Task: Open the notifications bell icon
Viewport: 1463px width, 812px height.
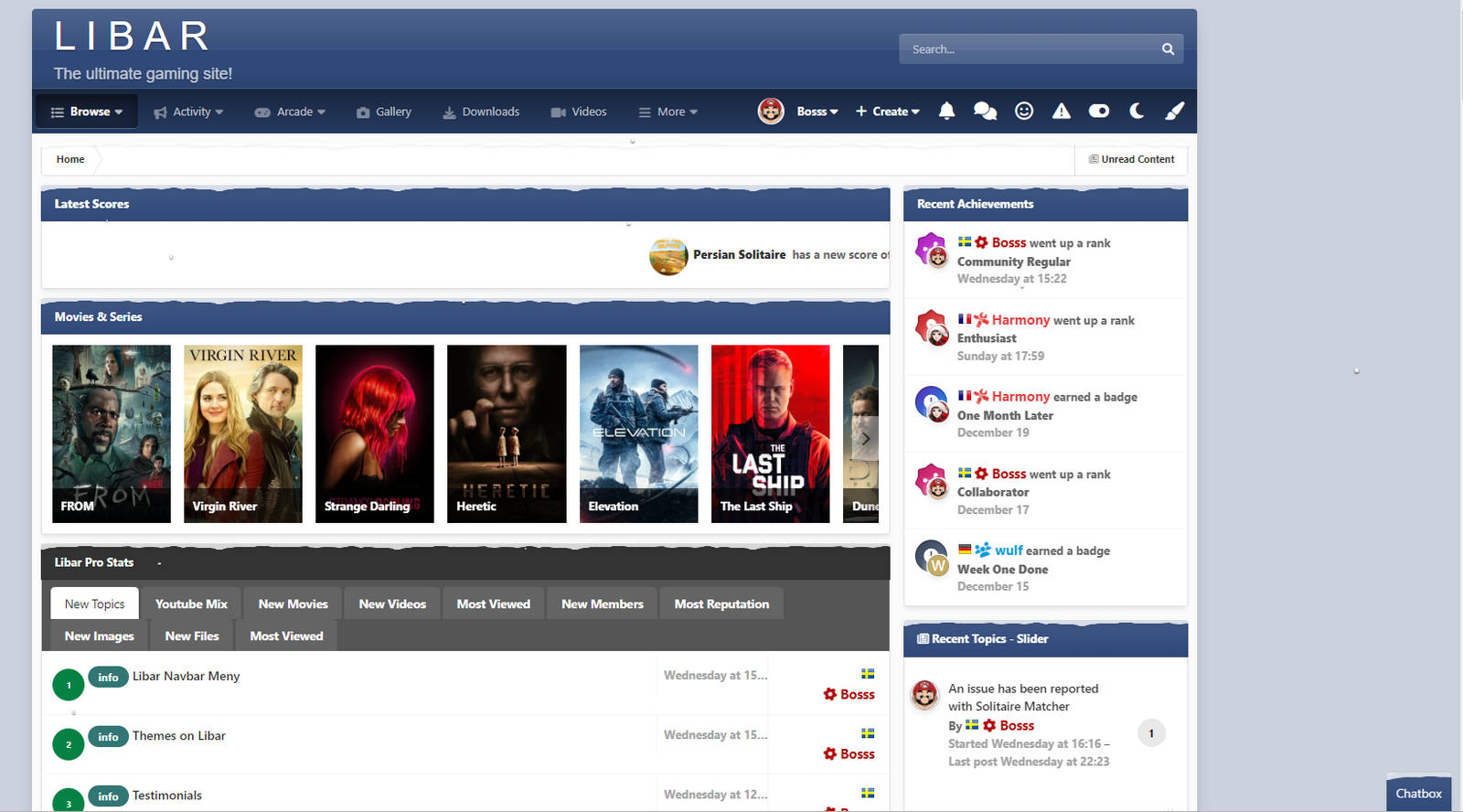Action: pos(946,112)
